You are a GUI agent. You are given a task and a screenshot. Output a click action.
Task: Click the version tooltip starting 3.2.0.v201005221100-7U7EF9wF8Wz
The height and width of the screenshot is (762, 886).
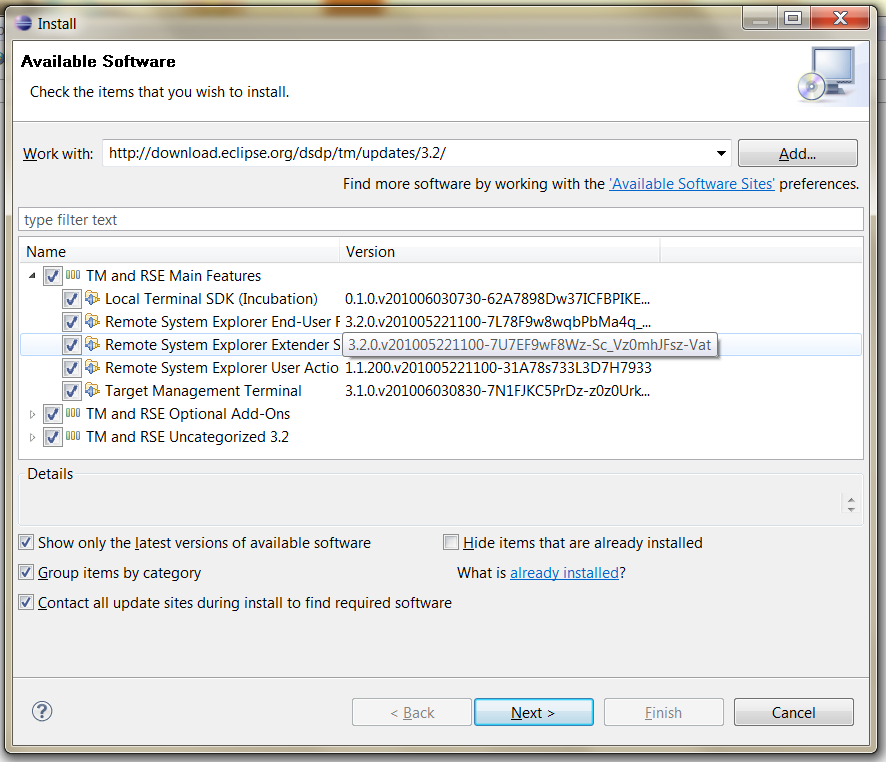[x=529, y=345]
